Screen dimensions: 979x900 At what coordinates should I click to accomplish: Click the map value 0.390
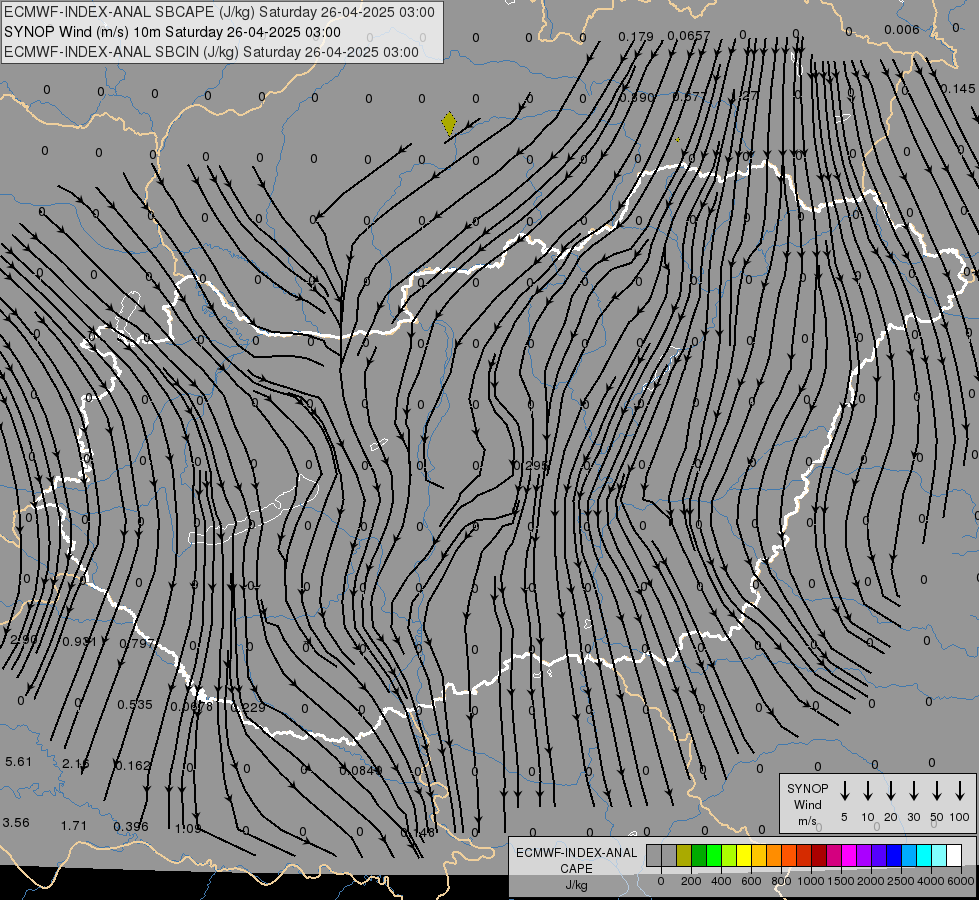637,97
